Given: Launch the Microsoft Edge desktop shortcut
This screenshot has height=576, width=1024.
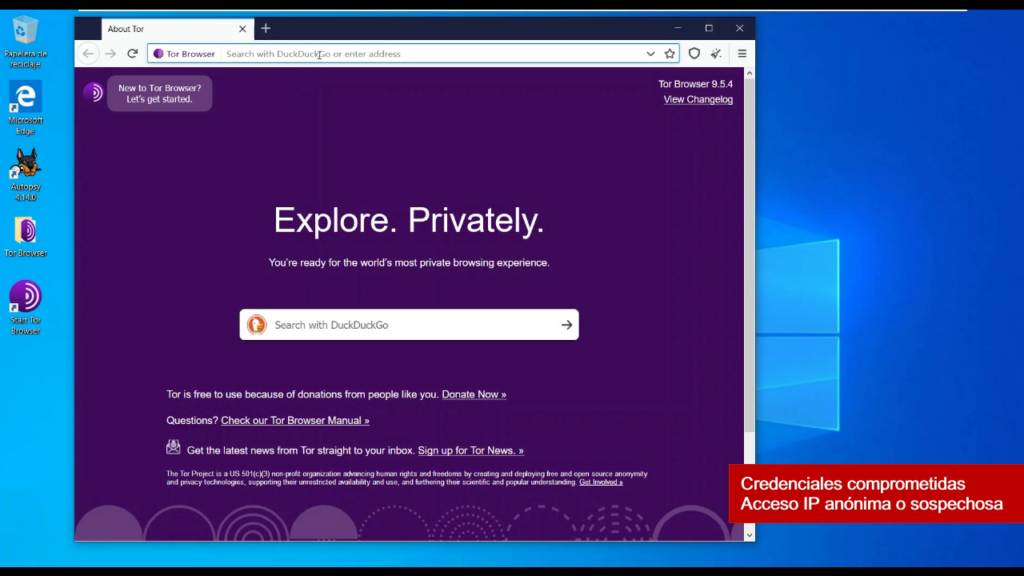Looking at the screenshot, I should pyautogui.click(x=25, y=108).
